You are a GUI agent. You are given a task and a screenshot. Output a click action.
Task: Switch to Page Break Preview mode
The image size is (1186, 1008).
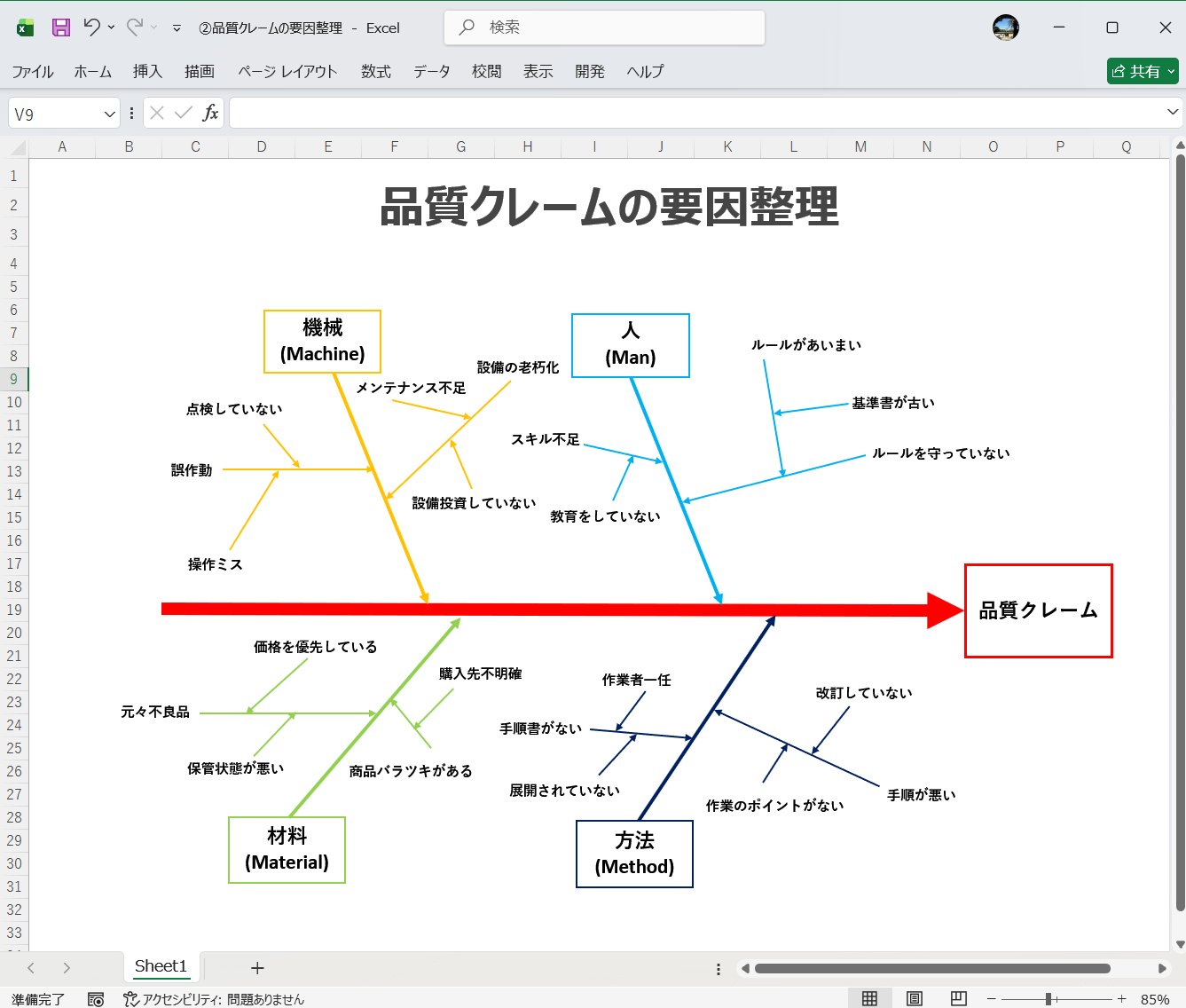click(957, 998)
